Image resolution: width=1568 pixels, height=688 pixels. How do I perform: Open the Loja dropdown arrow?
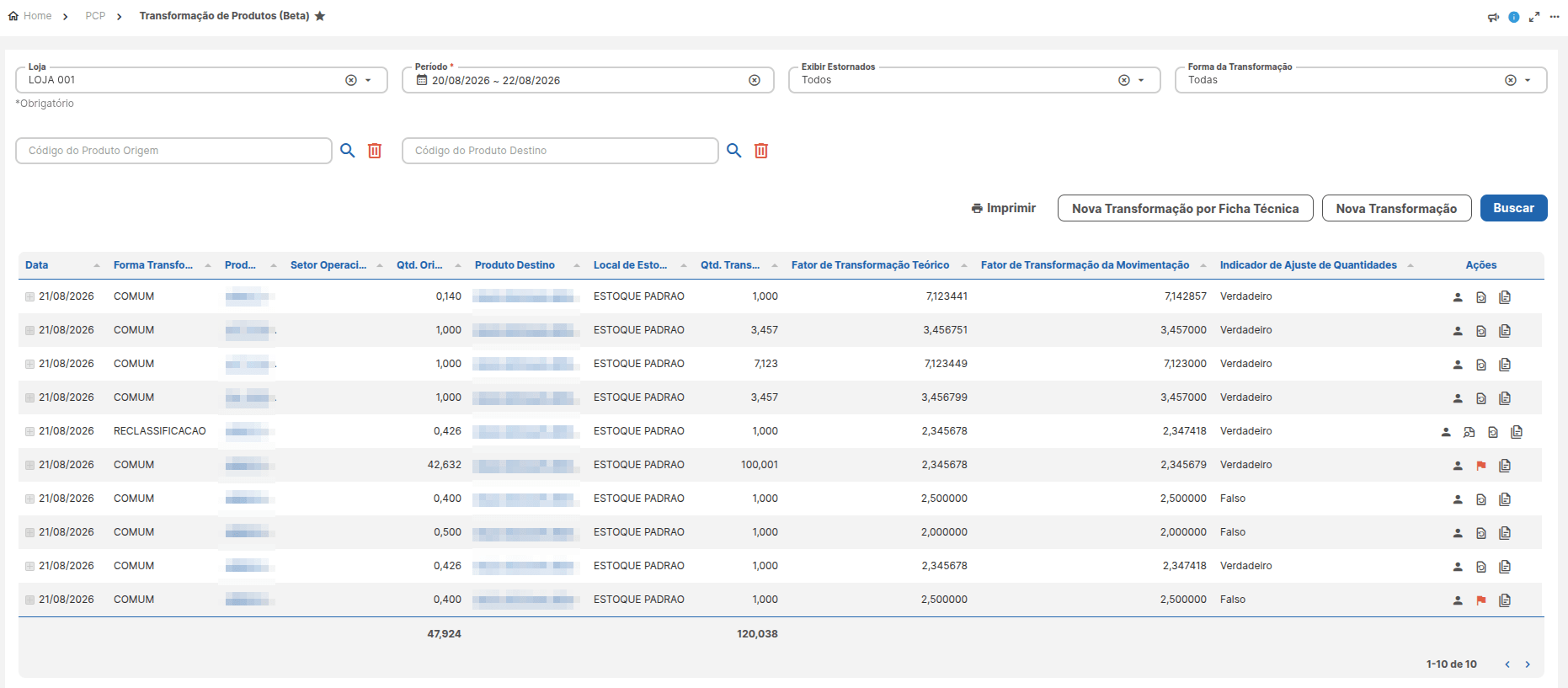click(368, 81)
